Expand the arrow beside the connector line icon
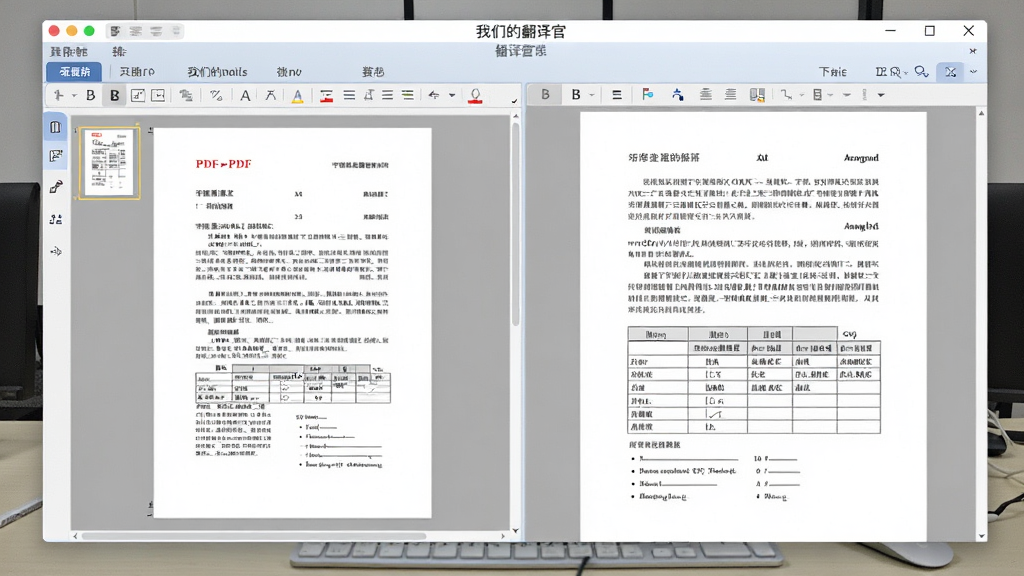Screen dimensions: 1024x576 tap(802, 95)
